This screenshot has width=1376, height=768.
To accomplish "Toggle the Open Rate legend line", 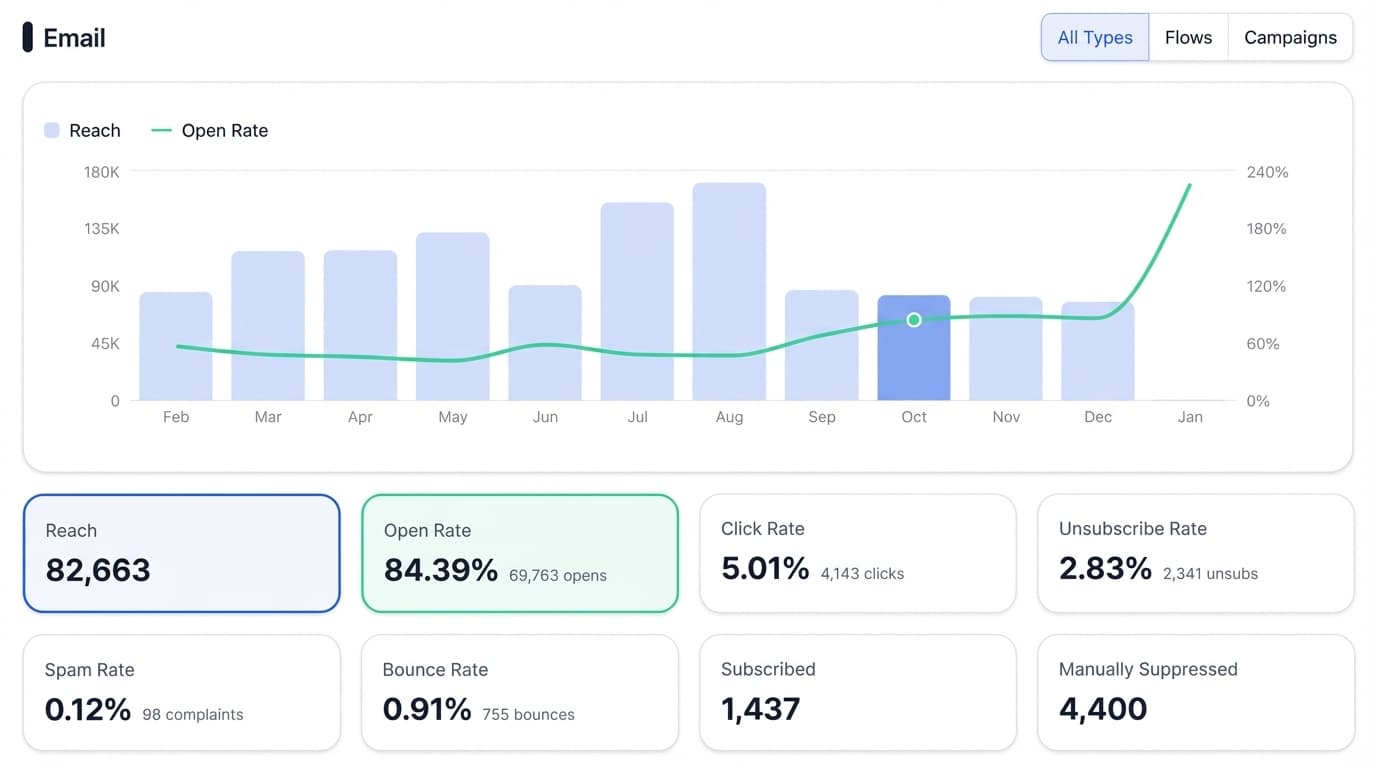I will [x=161, y=131].
